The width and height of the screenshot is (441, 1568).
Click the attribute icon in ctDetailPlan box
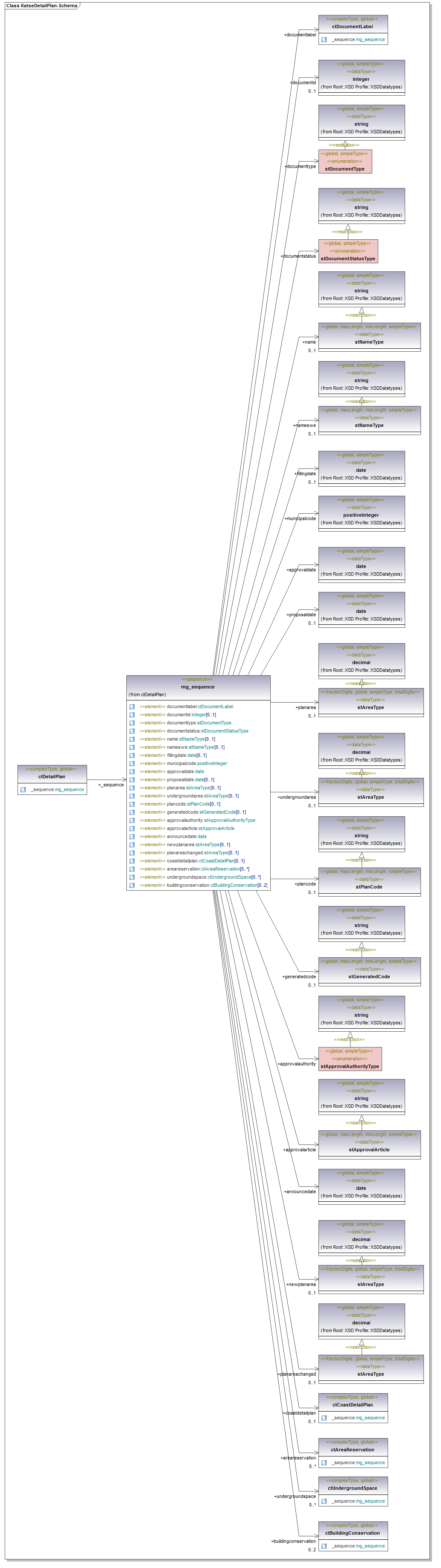(x=23, y=789)
